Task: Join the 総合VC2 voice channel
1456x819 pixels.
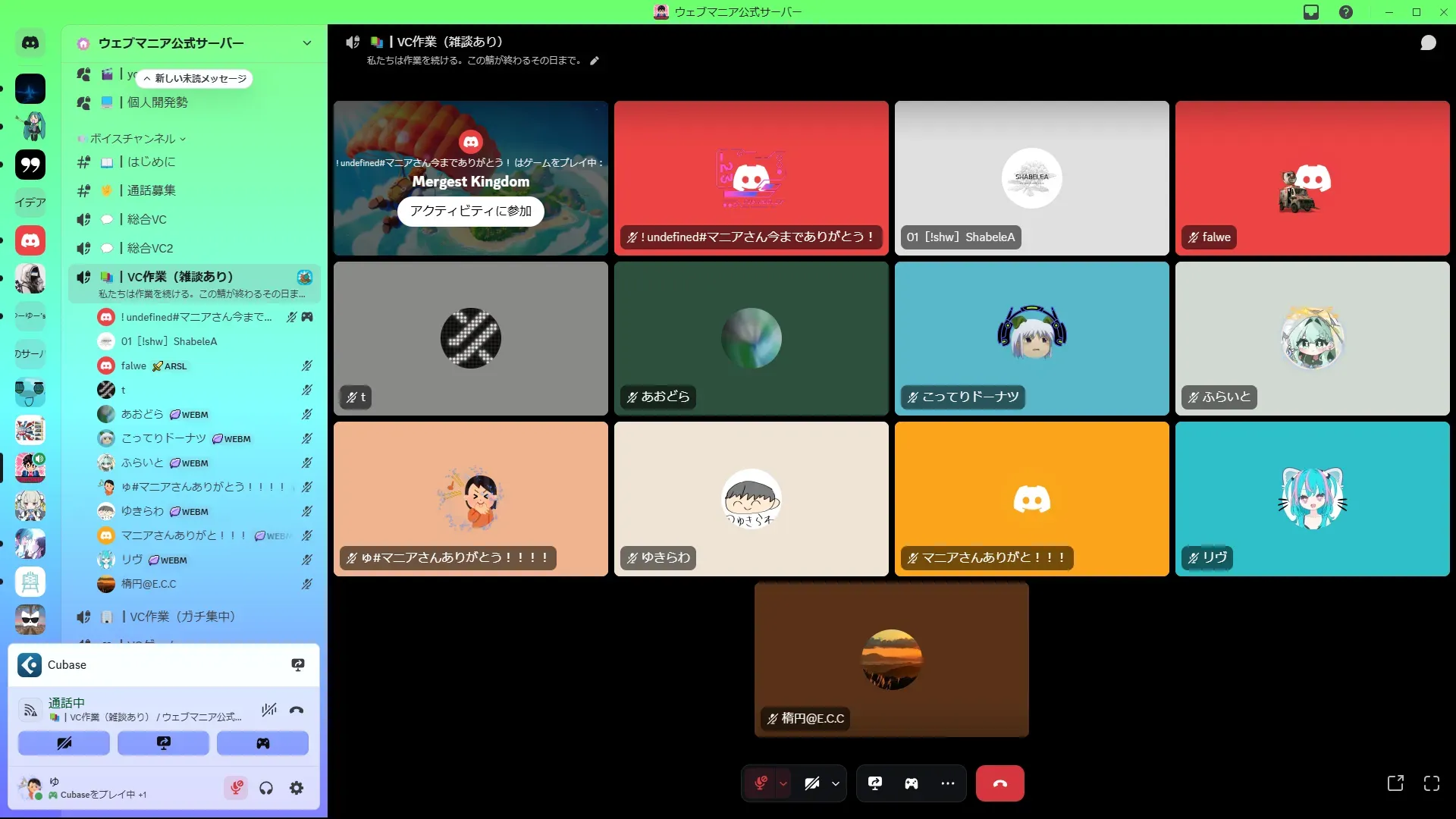Action: (150, 248)
